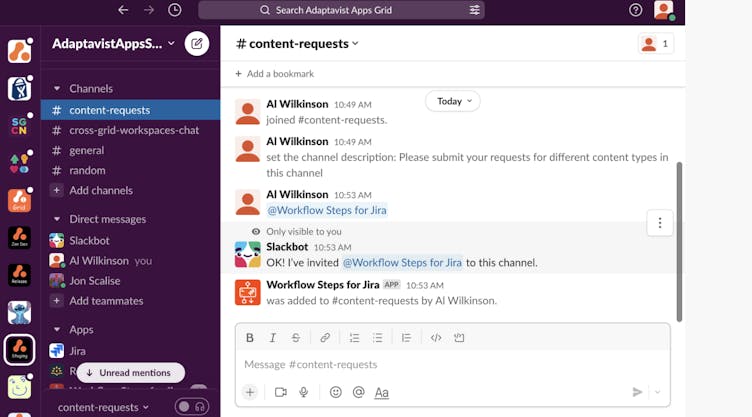Open the attachments plus button
752x417 pixels.
250,393
